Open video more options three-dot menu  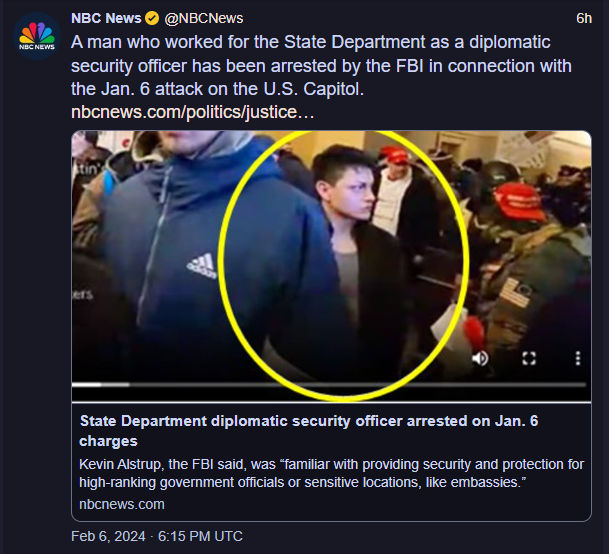coord(577,357)
